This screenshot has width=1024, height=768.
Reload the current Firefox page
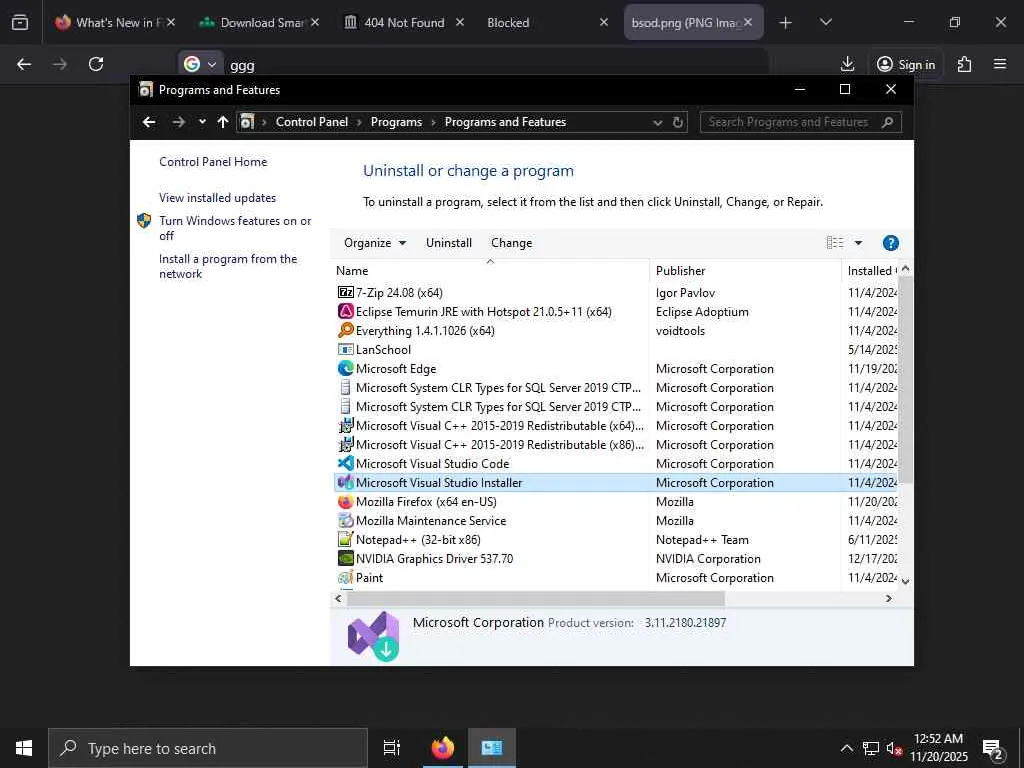click(96, 64)
